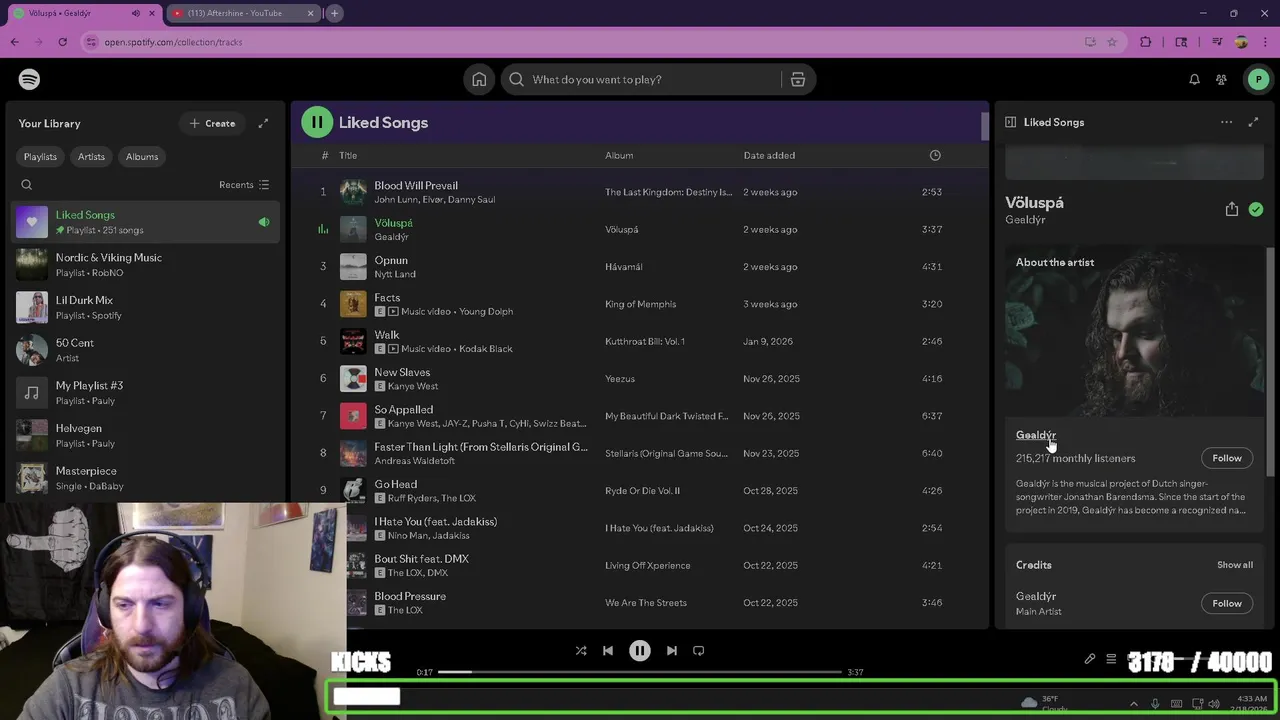Open Nordic & Viking Music playlist
Screen dimensions: 1280x720
coord(146,265)
